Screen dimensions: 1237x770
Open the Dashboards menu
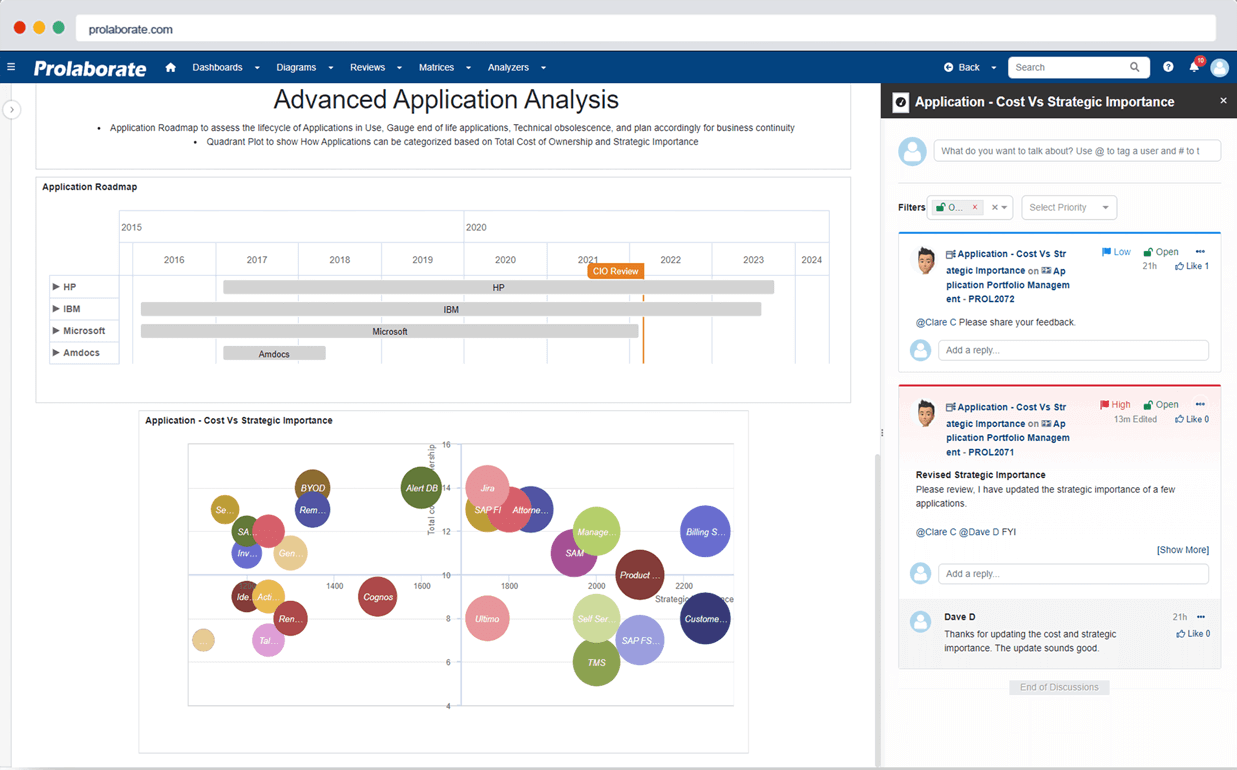pyautogui.click(x=226, y=67)
